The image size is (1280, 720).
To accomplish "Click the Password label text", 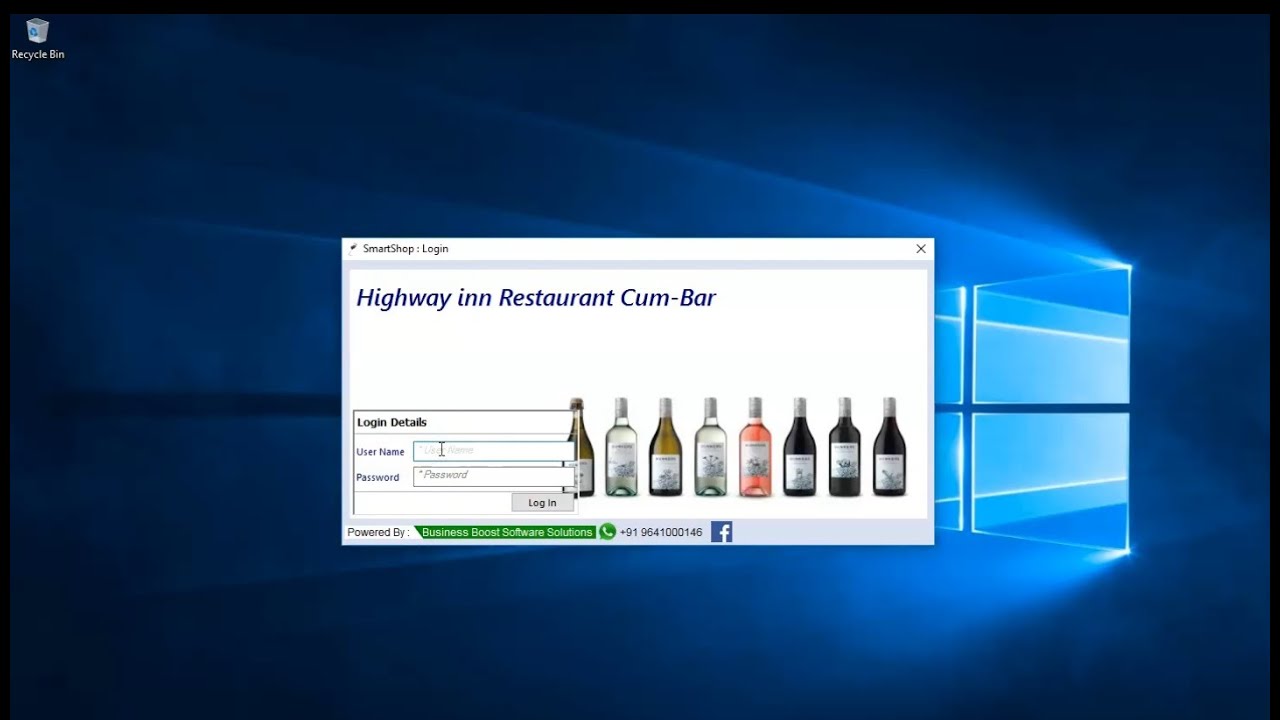I will (377, 477).
